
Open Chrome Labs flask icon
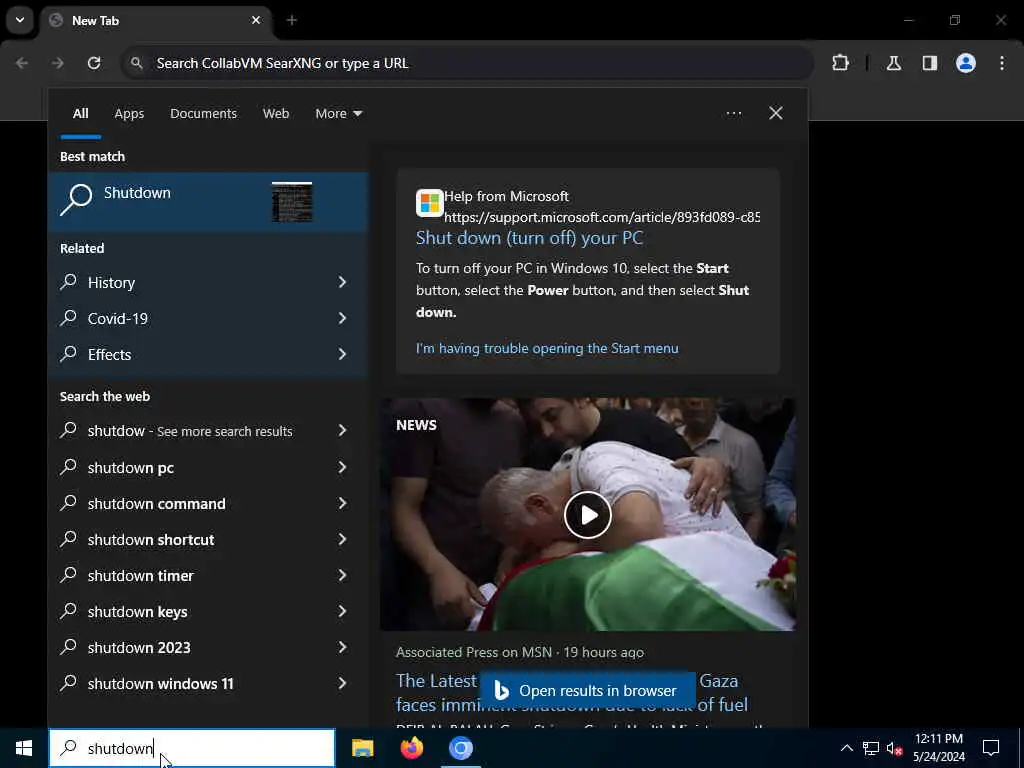point(894,63)
